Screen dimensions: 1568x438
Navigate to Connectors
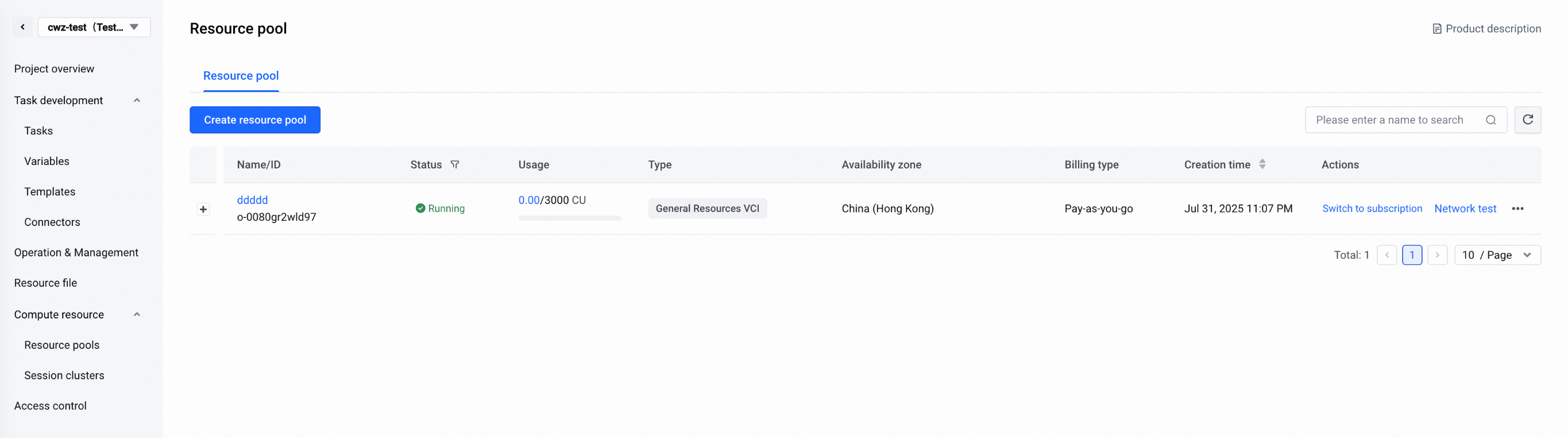tap(52, 222)
